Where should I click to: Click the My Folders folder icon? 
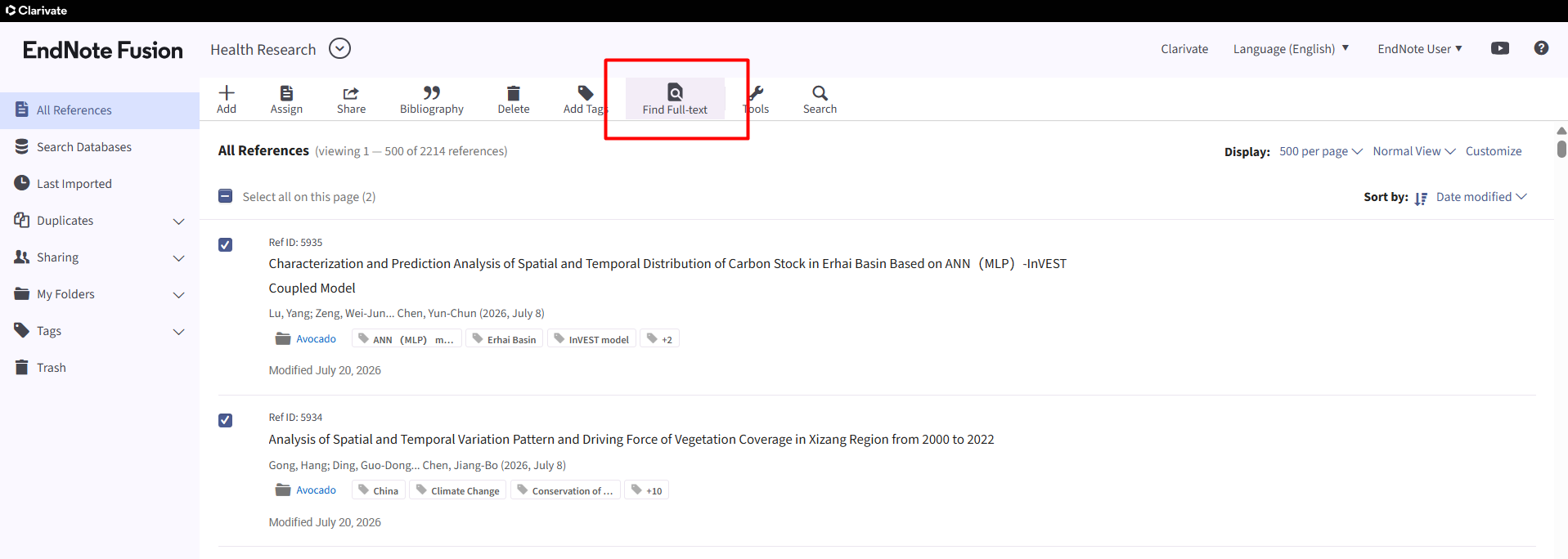click(22, 293)
